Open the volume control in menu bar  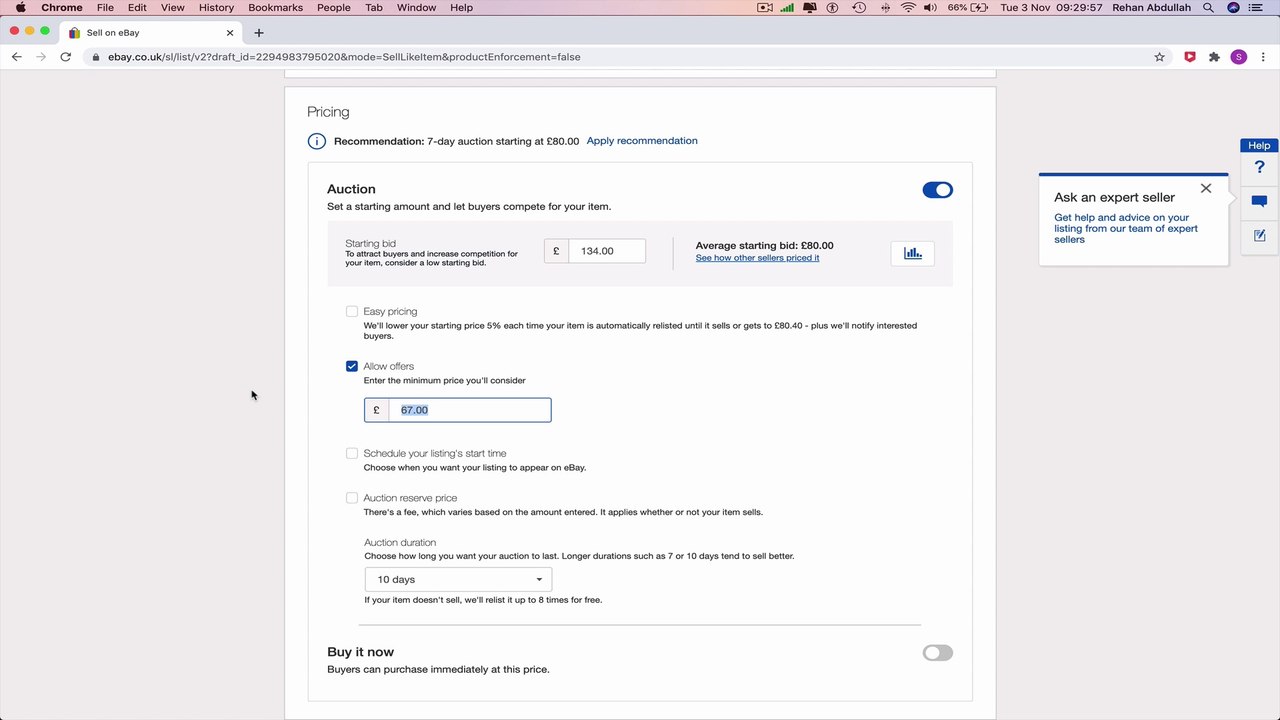click(931, 7)
